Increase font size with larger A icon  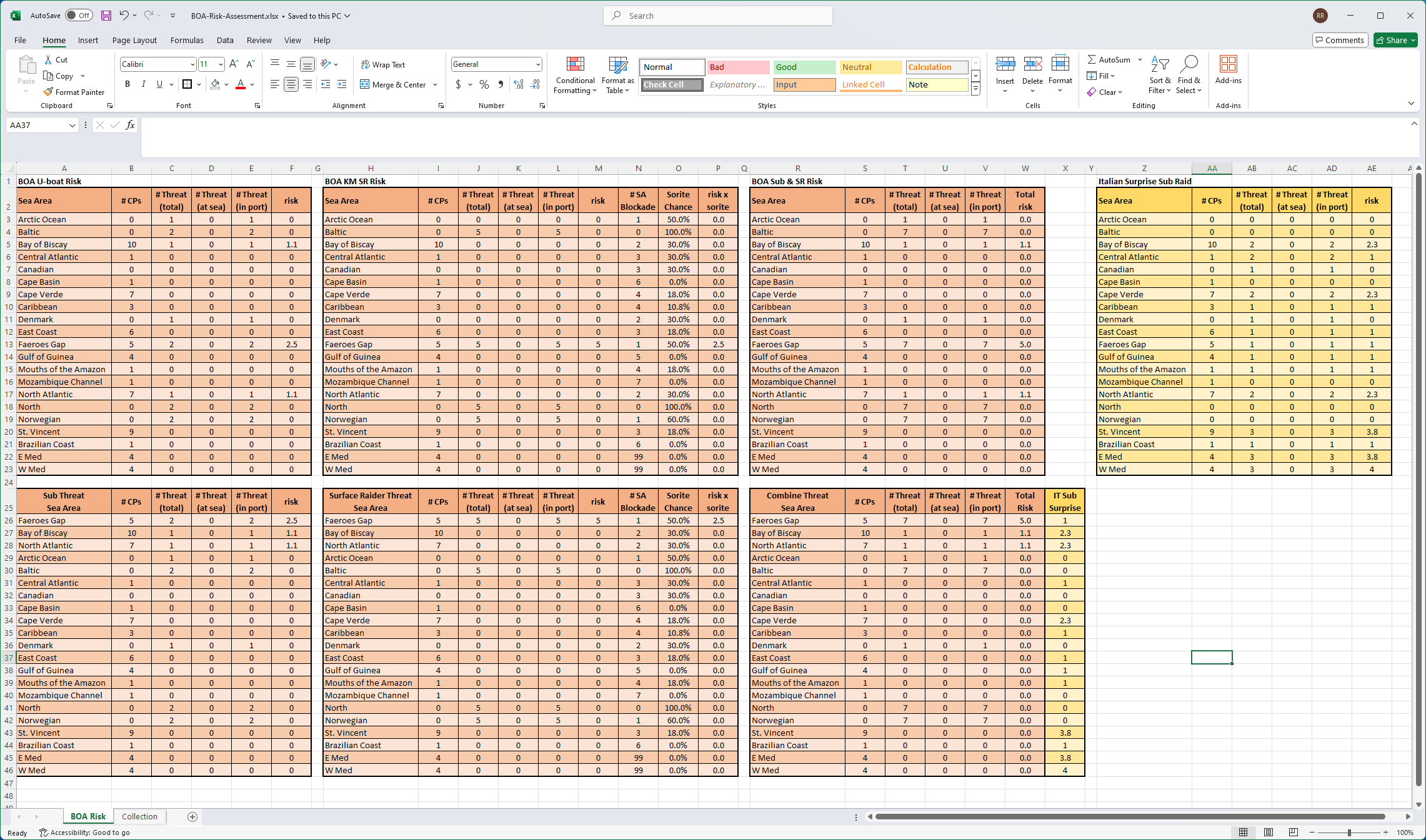[x=234, y=64]
